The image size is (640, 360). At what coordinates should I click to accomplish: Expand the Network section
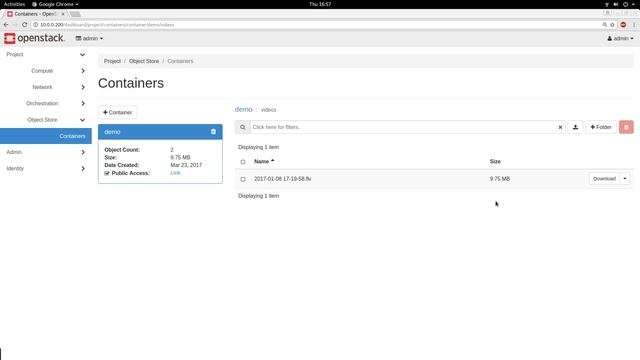[x=46, y=87]
